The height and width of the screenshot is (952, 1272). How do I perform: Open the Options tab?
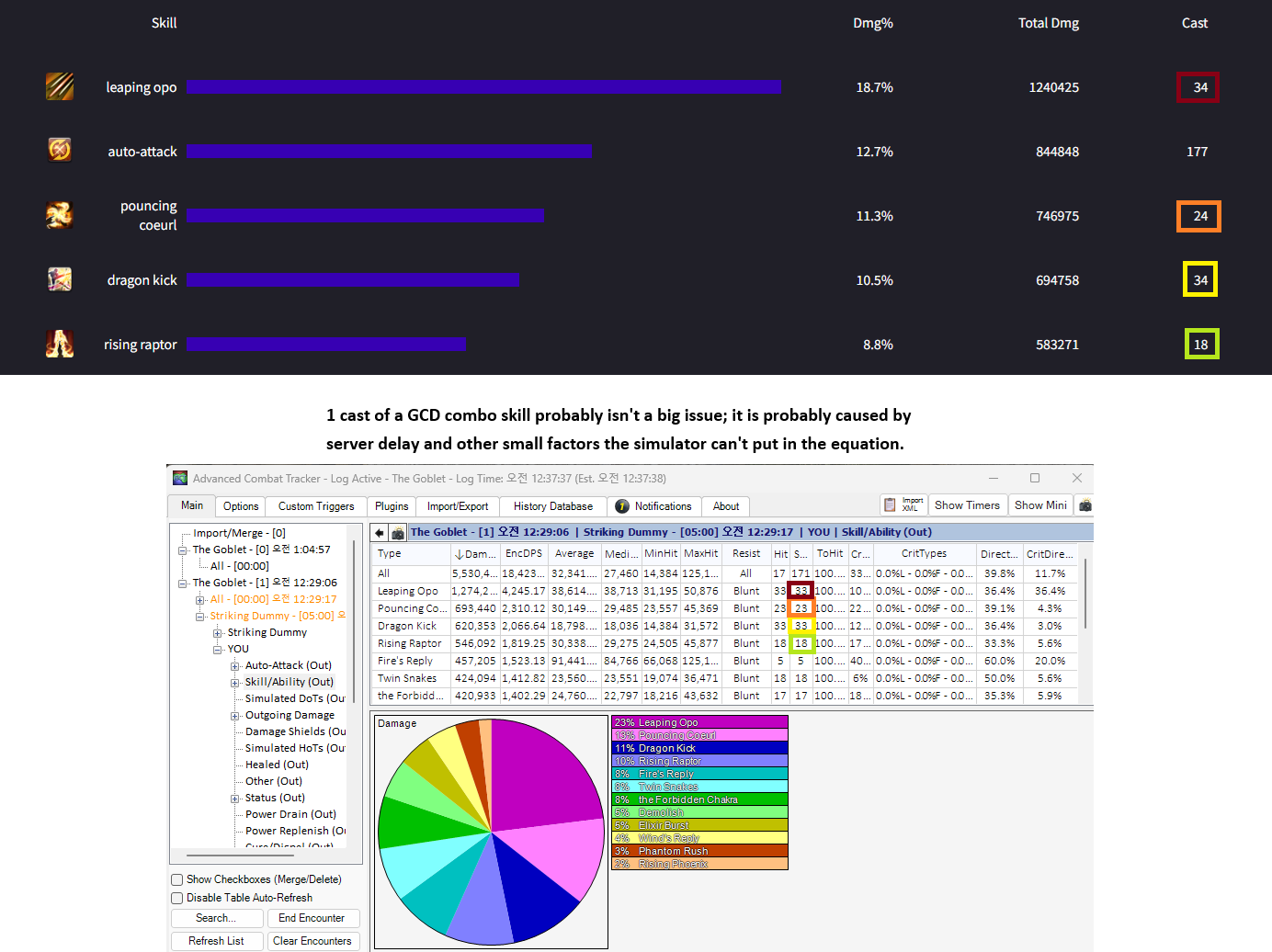[x=241, y=506]
